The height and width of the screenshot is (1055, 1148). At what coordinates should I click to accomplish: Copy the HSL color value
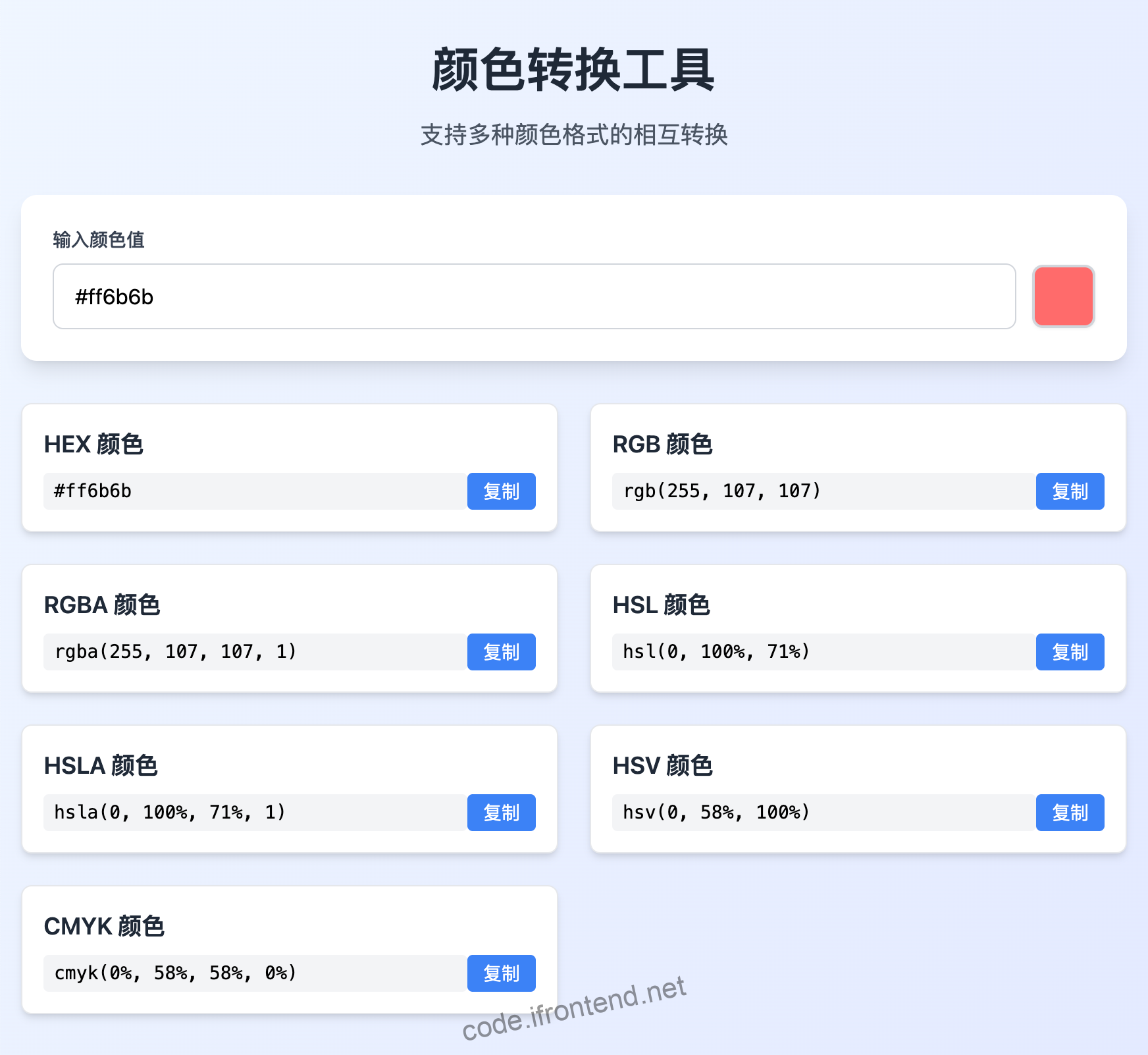point(1070,652)
